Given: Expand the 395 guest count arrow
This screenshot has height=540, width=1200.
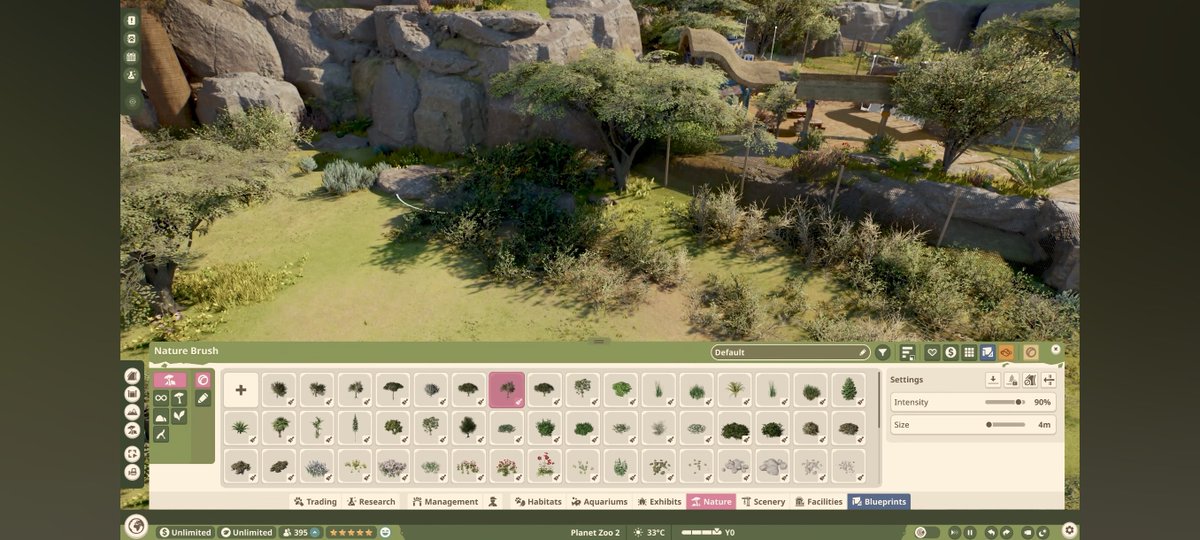Looking at the screenshot, I should [315, 532].
